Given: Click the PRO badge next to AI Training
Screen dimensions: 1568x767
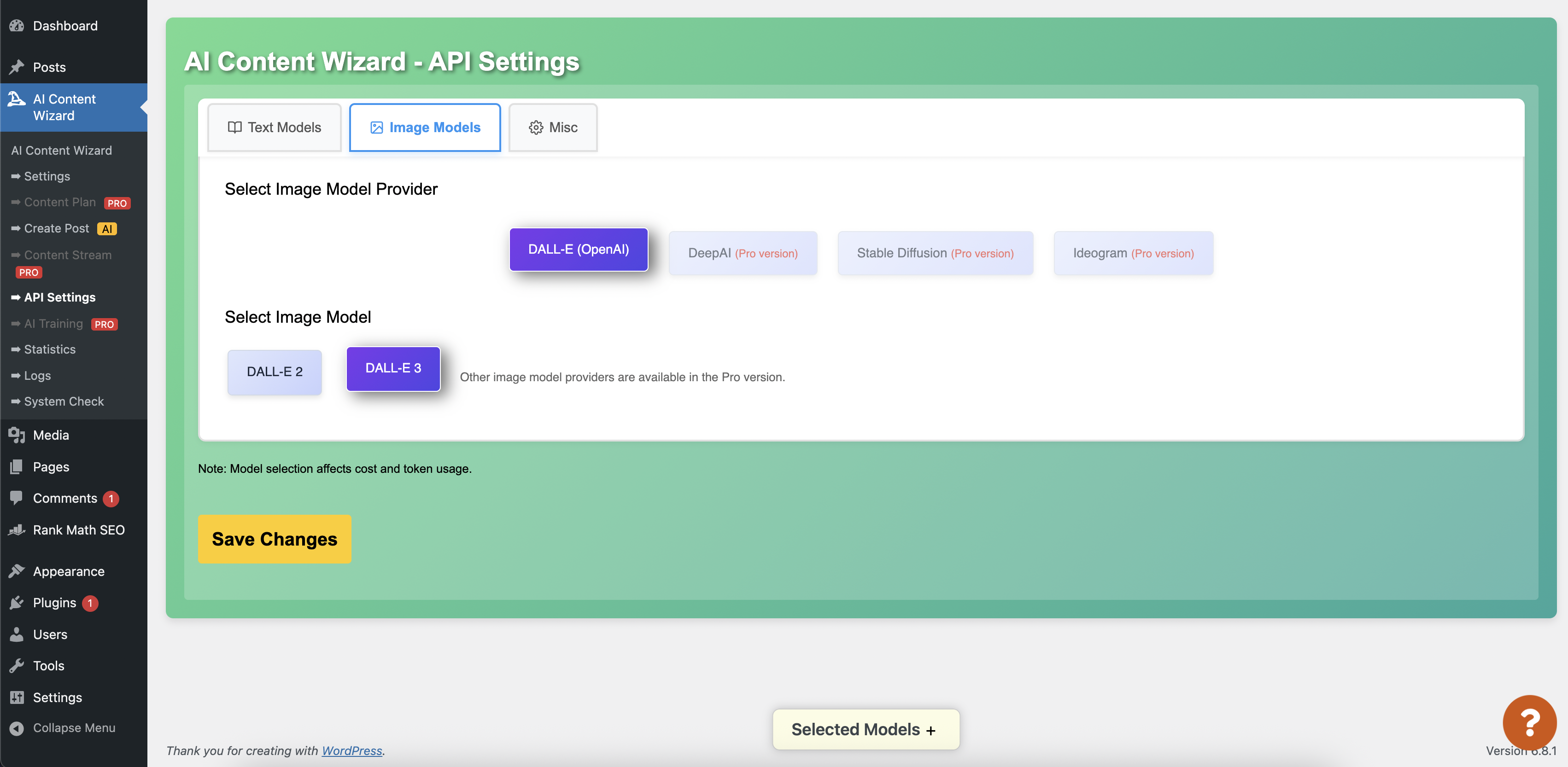Looking at the screenshot, I should pyautogui.click(x=104, y=324).
